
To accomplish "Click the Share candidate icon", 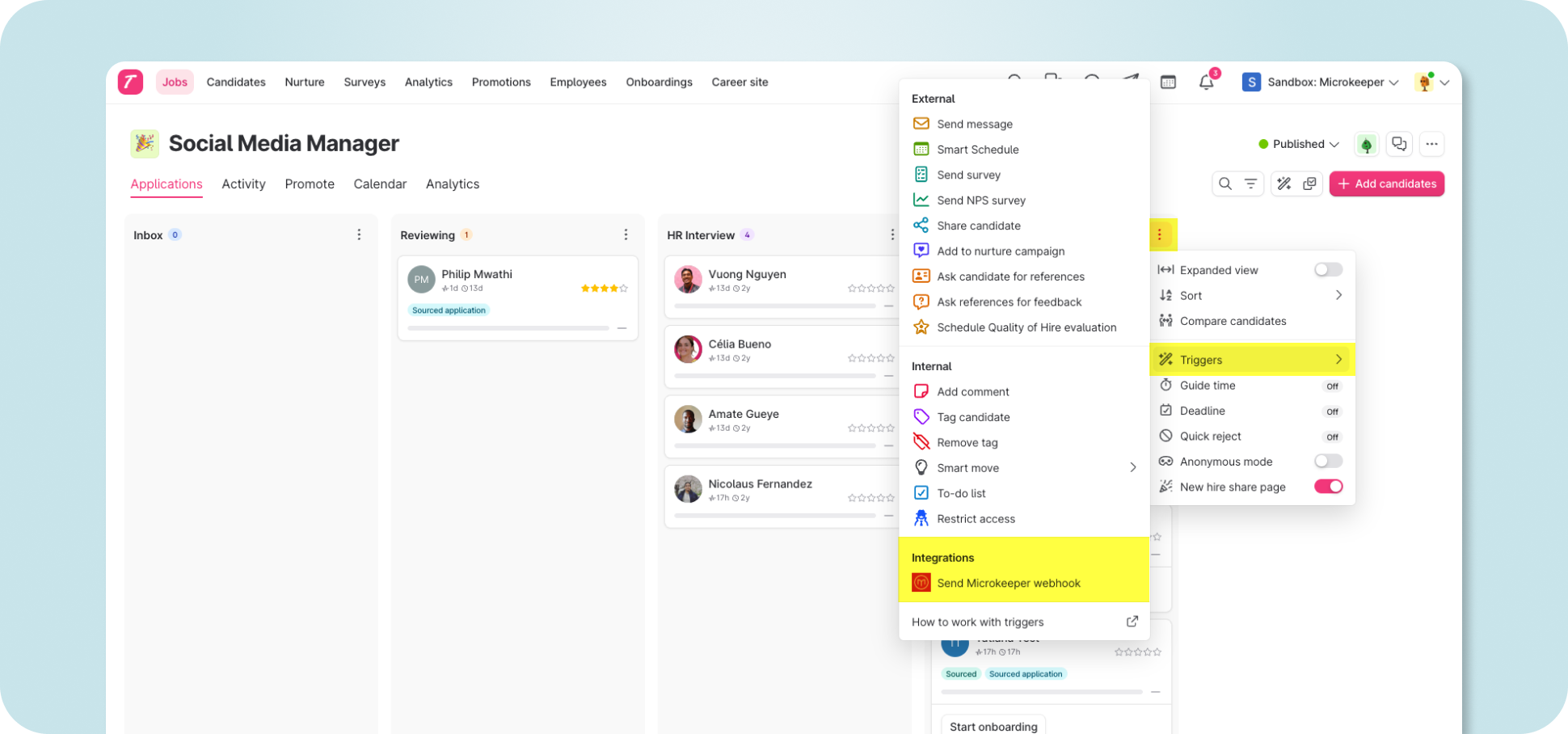I will click(x=921, y=226).
